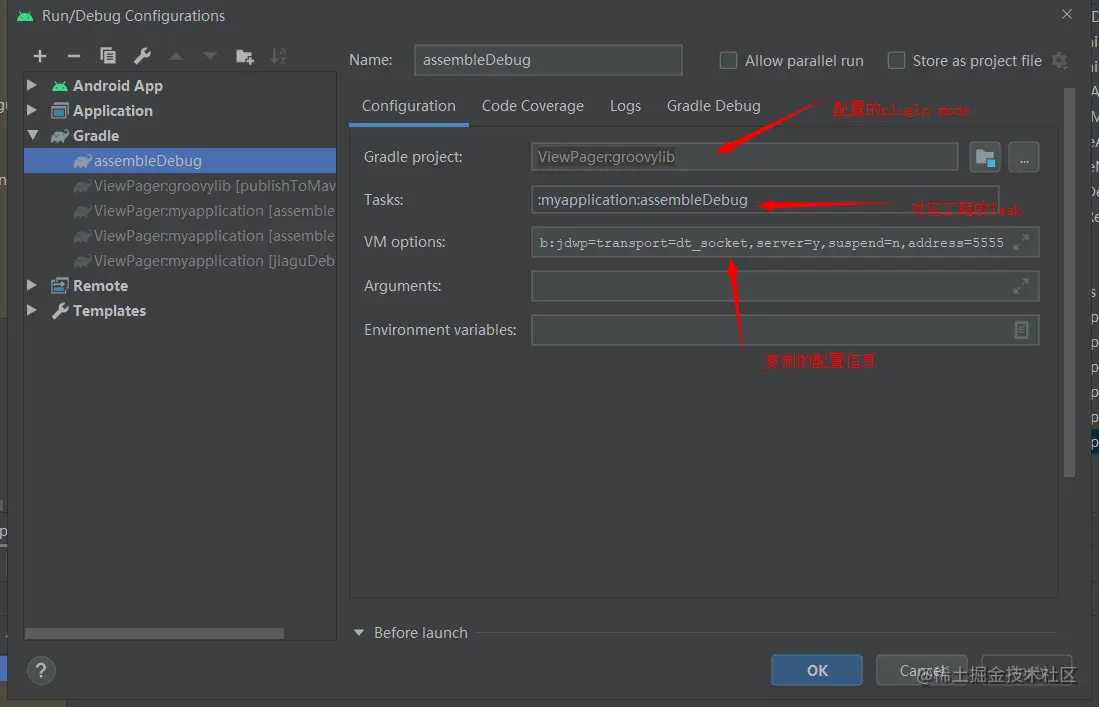Sort configurations alphabetically icon
This screenshot has height=707, width=1099.
click(279, 56)
